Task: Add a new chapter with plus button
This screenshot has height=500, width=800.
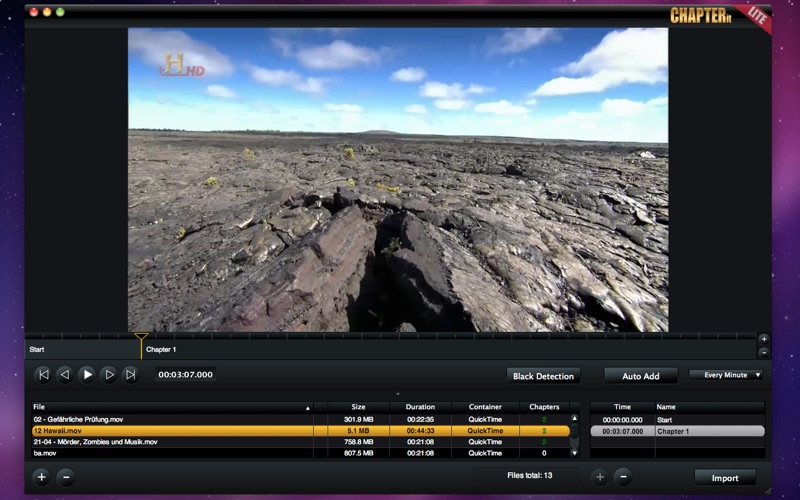Action: point(600,478)
